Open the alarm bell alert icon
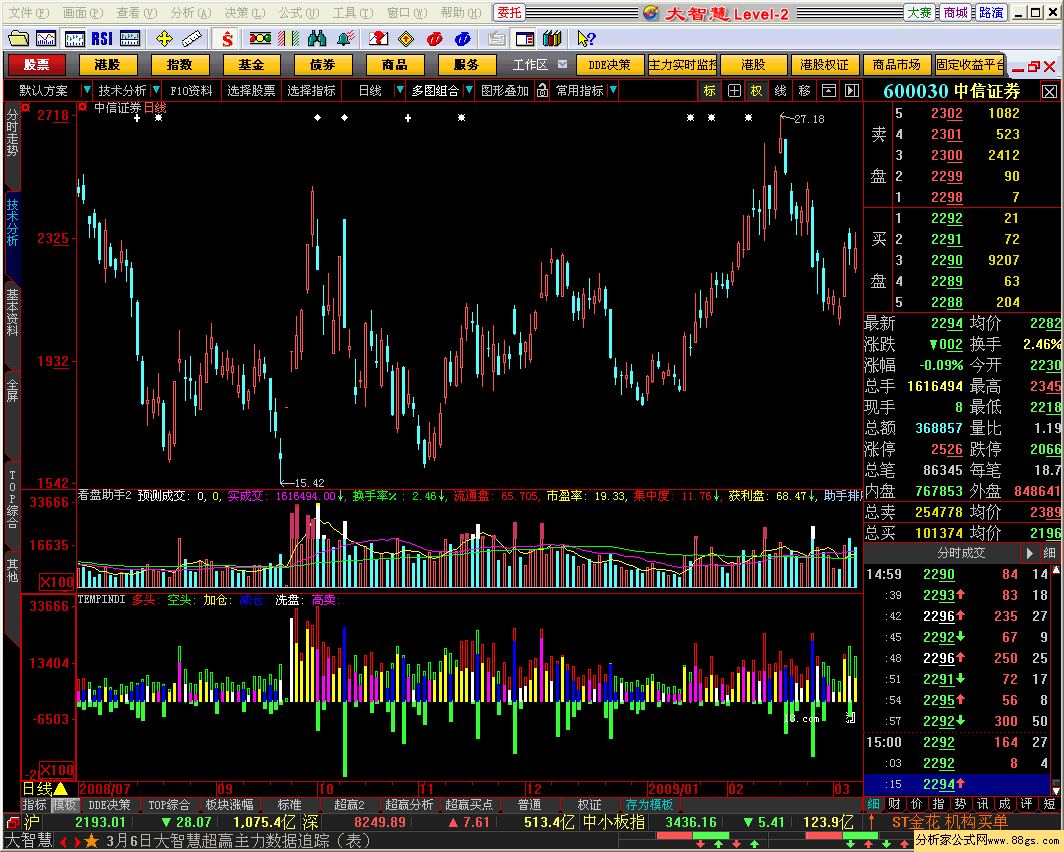Viewport: 1064px width, 852px height. 345,39
